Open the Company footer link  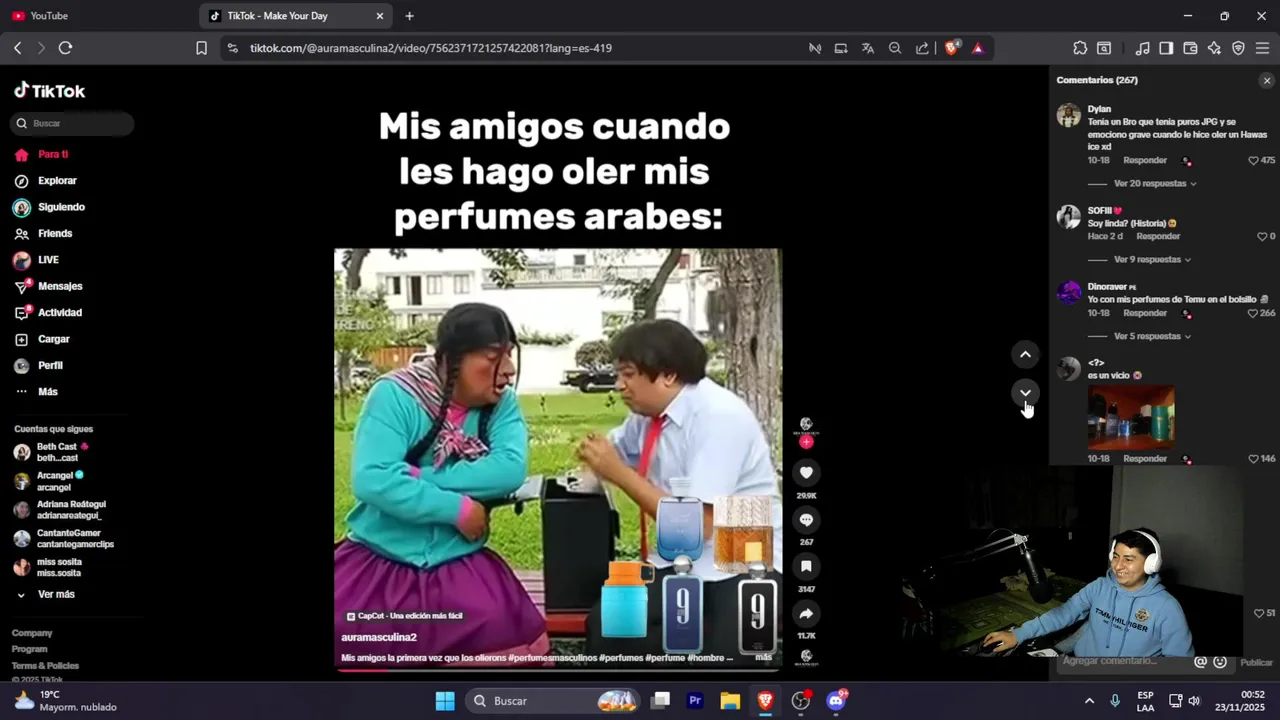click(32, 633)
